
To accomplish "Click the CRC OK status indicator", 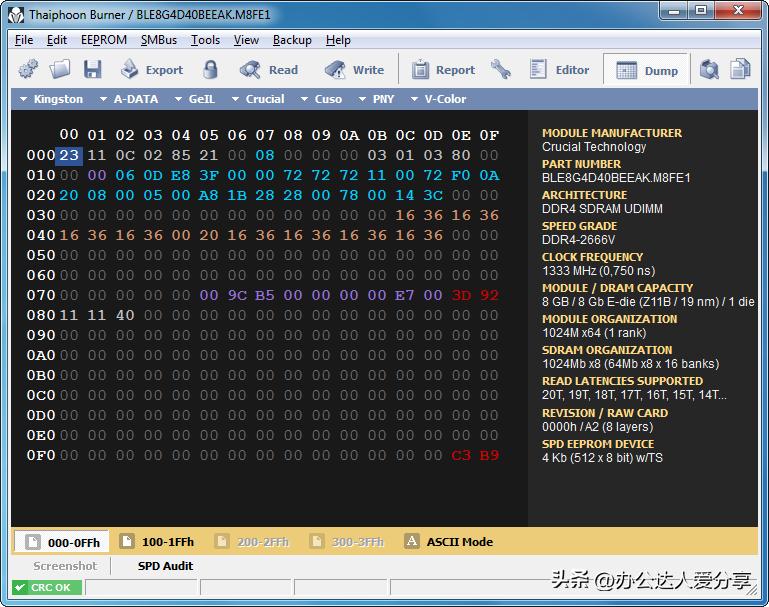I will point(47,587).
